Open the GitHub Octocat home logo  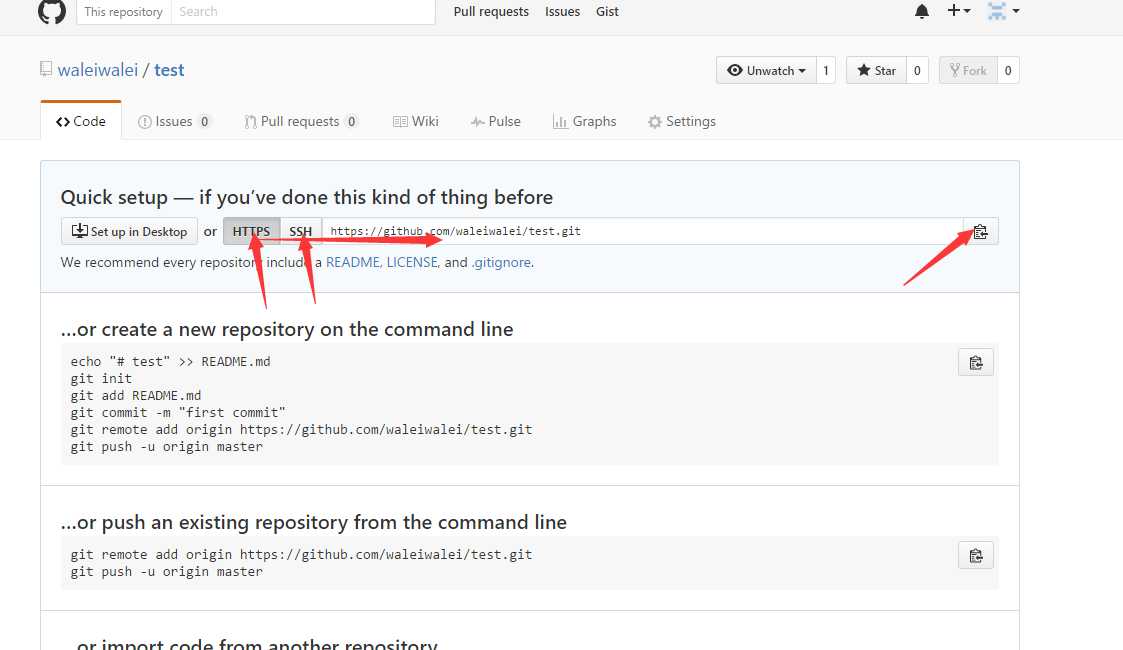click(x=52, y=11)
